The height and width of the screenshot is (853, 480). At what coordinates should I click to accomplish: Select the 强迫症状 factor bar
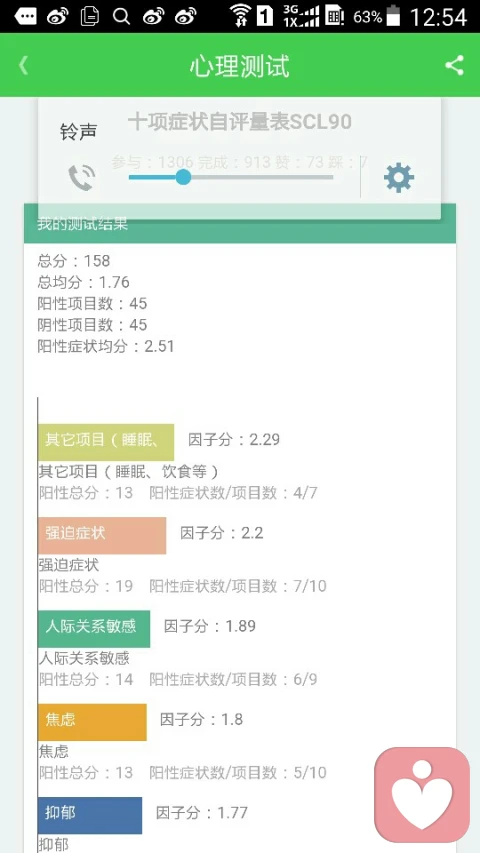click(102, 535)
